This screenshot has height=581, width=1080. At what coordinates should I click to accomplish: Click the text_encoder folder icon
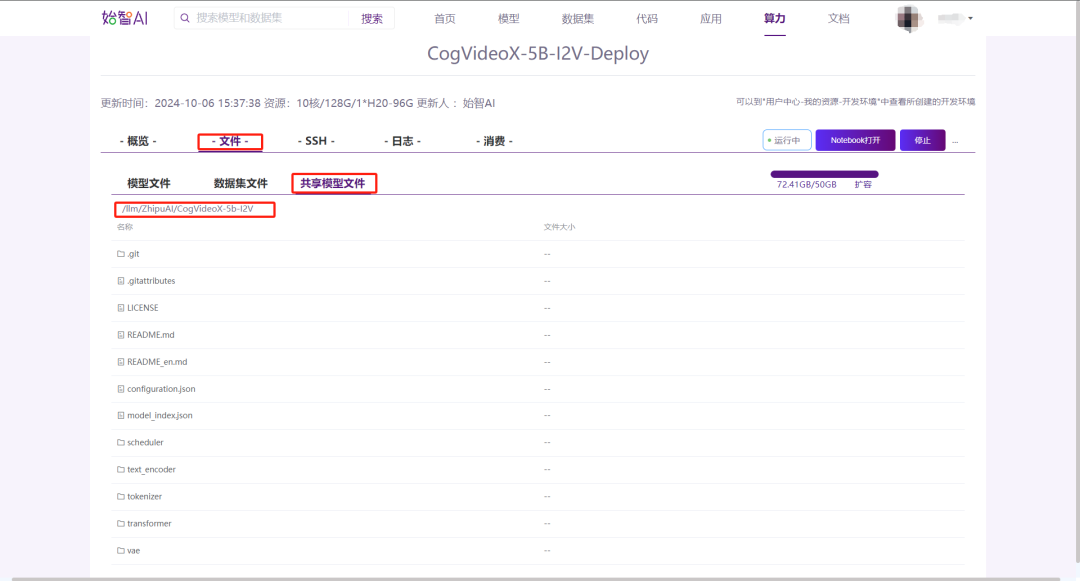pos(121,469)
